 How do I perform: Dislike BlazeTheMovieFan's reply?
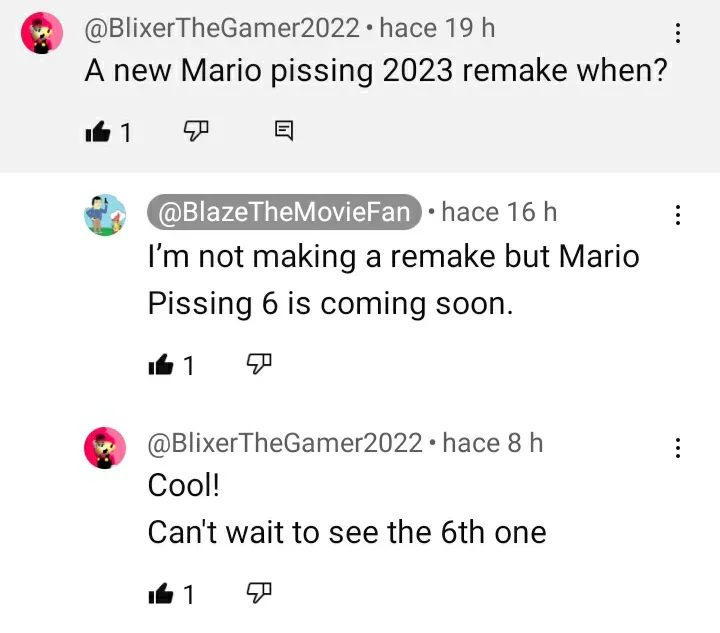[x=258, y=365]
